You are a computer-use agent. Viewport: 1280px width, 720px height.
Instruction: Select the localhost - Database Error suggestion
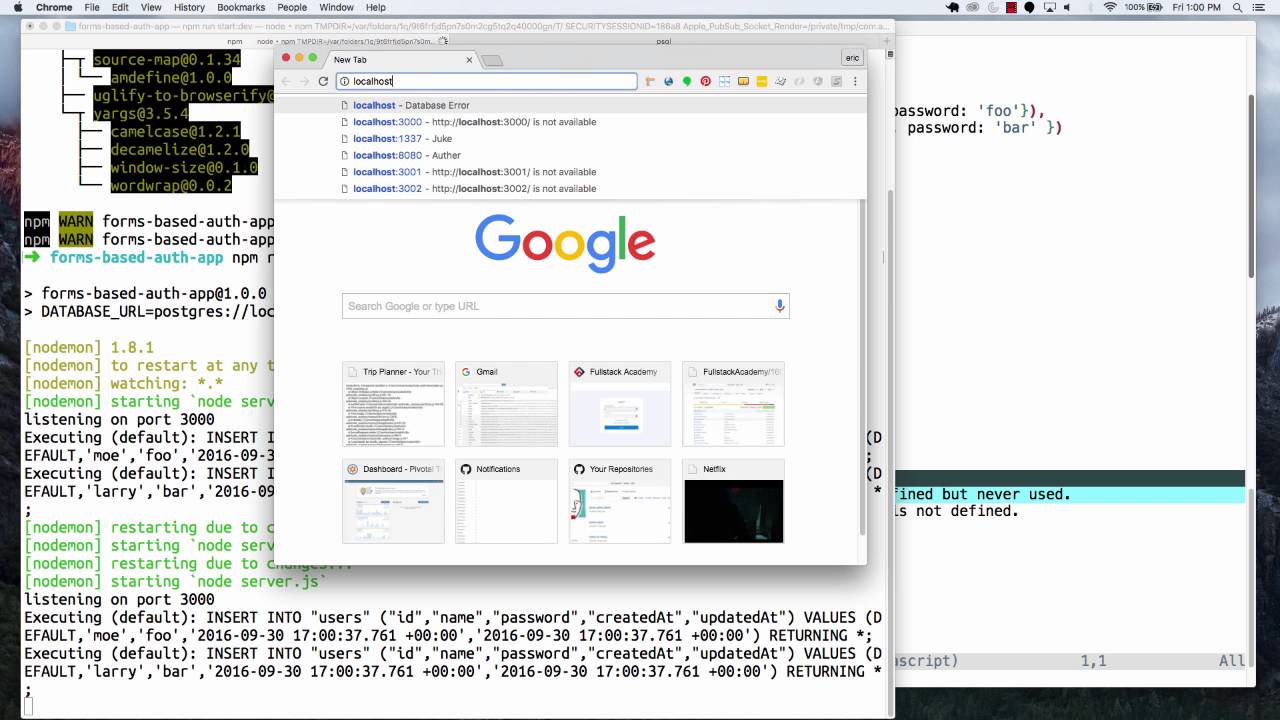[570, 105]
